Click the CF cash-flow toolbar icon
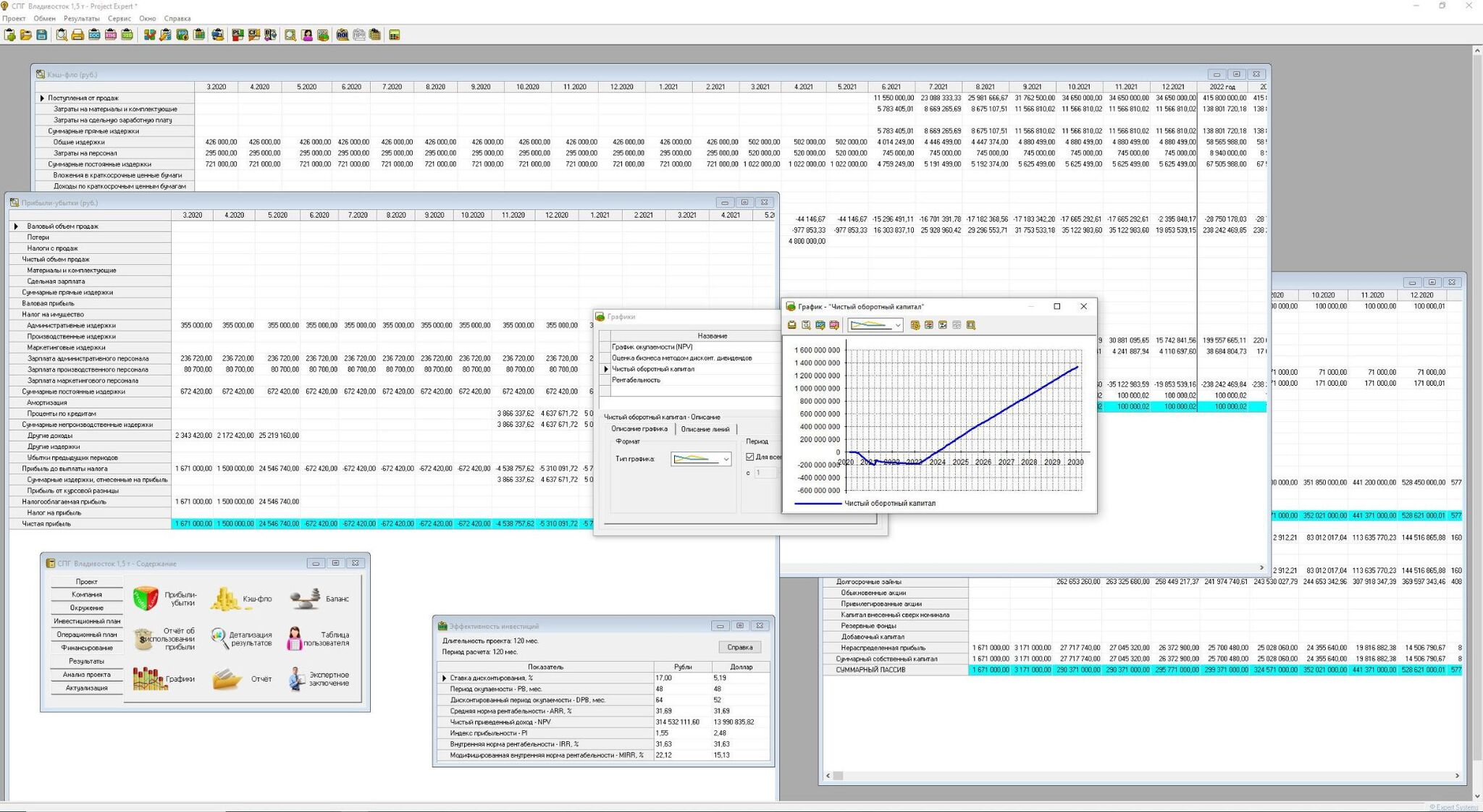The image size is (1483, 812). (x=254, y=35)
